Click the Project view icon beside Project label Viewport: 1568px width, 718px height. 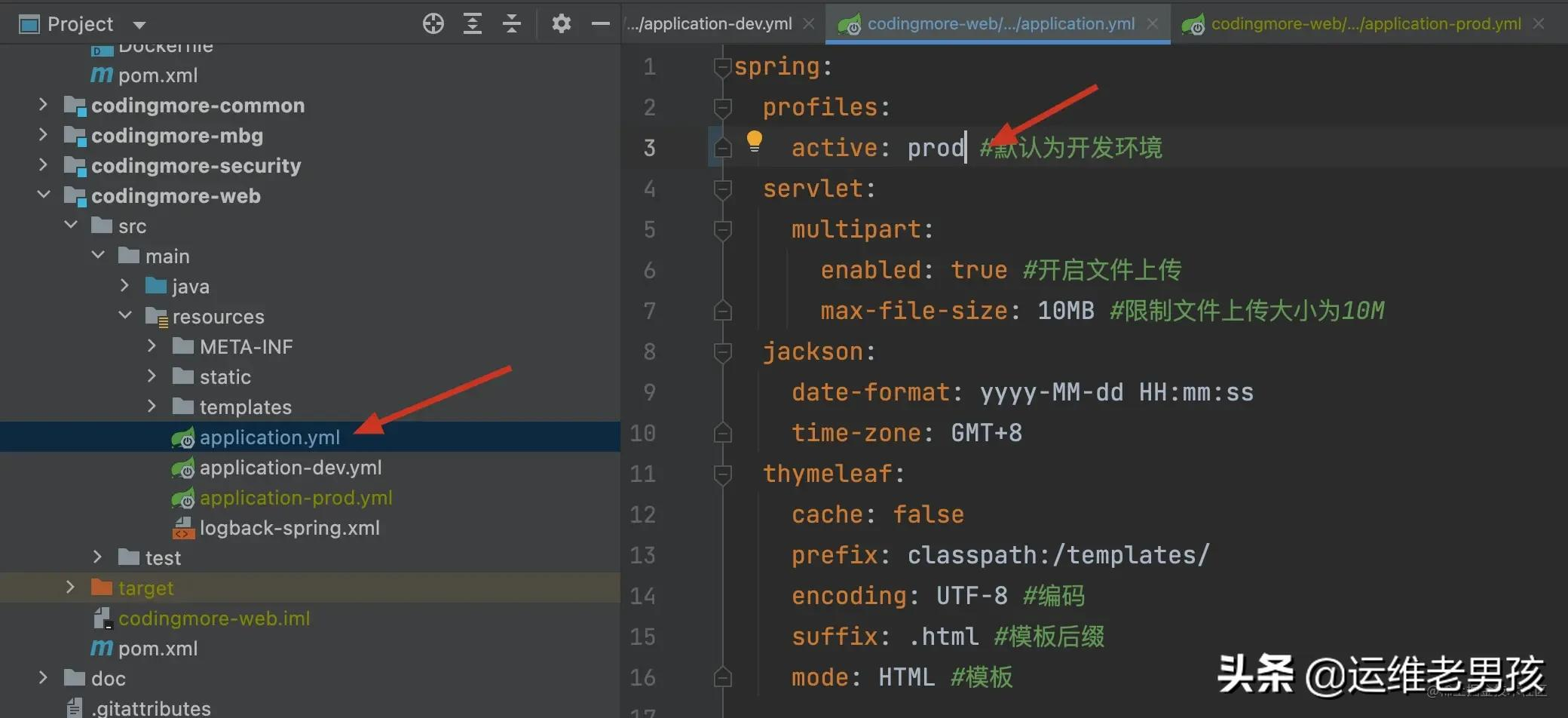click(x=29, y=23)
